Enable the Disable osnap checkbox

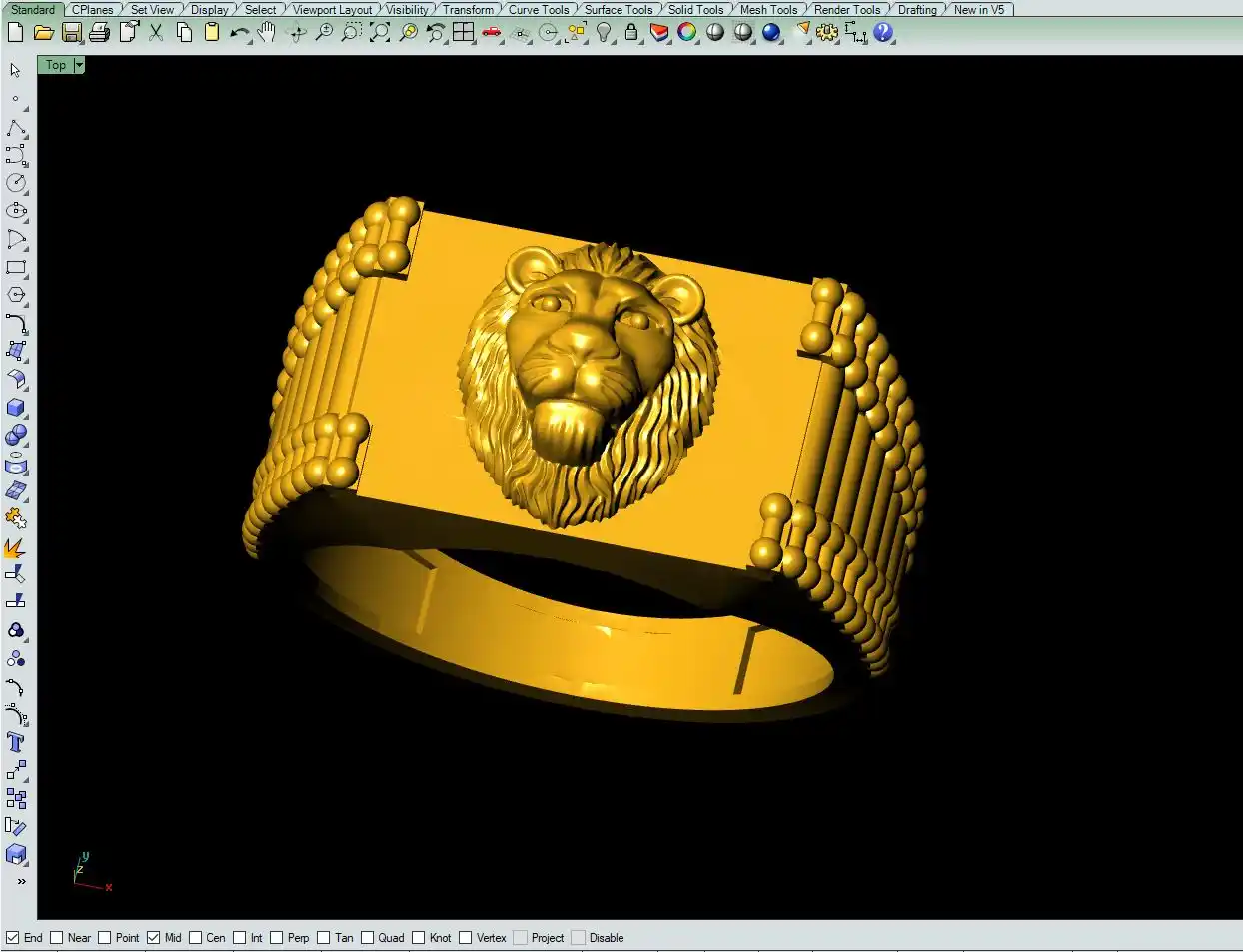pos(579,938)
